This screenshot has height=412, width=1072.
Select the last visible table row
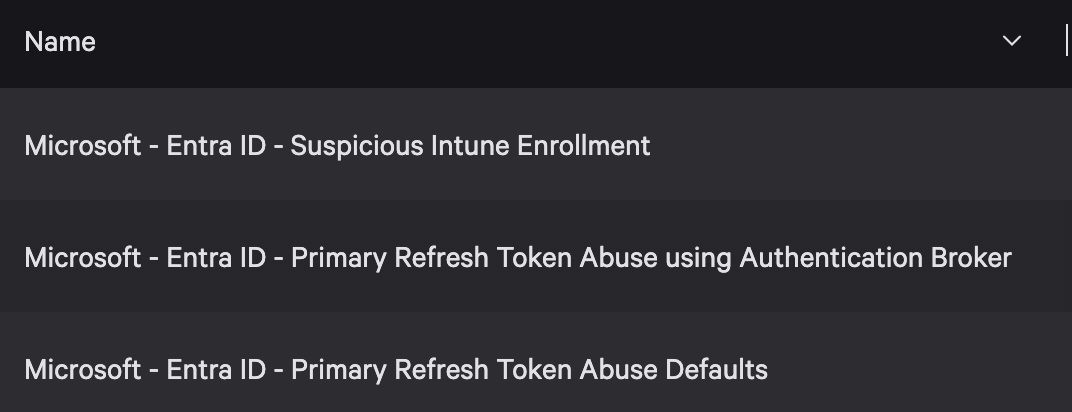click(x=536, y=362)
